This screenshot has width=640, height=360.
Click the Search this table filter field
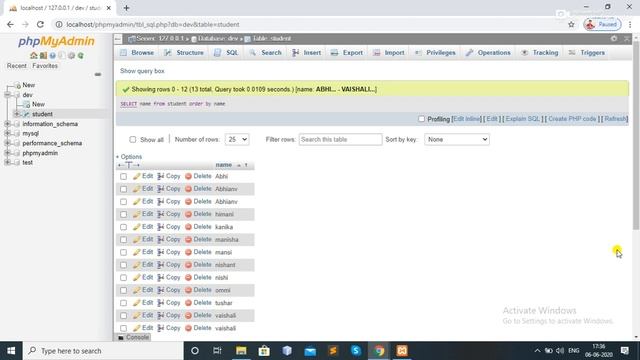(340, 140)
